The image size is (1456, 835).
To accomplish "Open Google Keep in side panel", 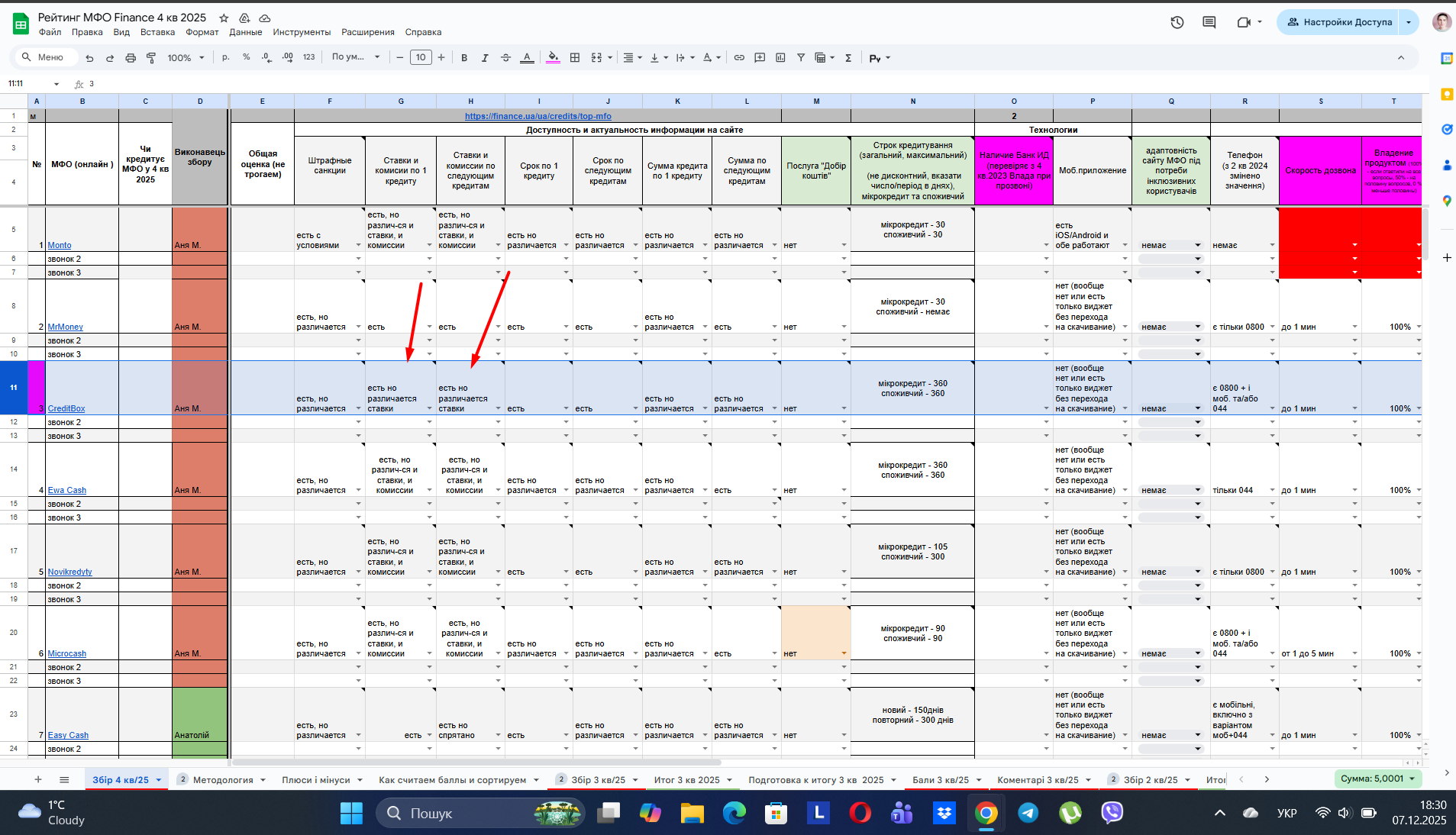I will click(1446, 94).
